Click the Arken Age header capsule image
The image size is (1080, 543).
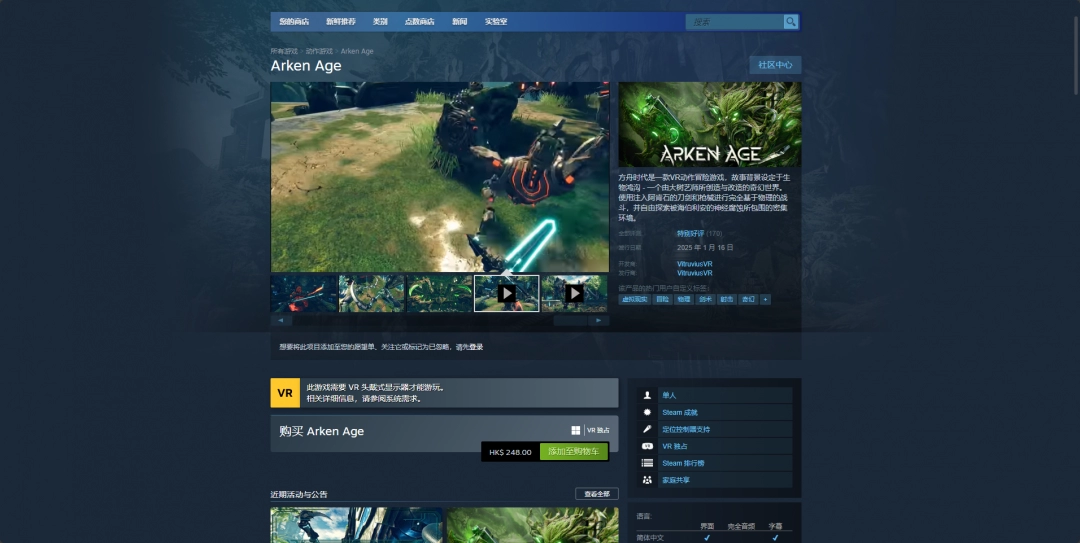709,125
